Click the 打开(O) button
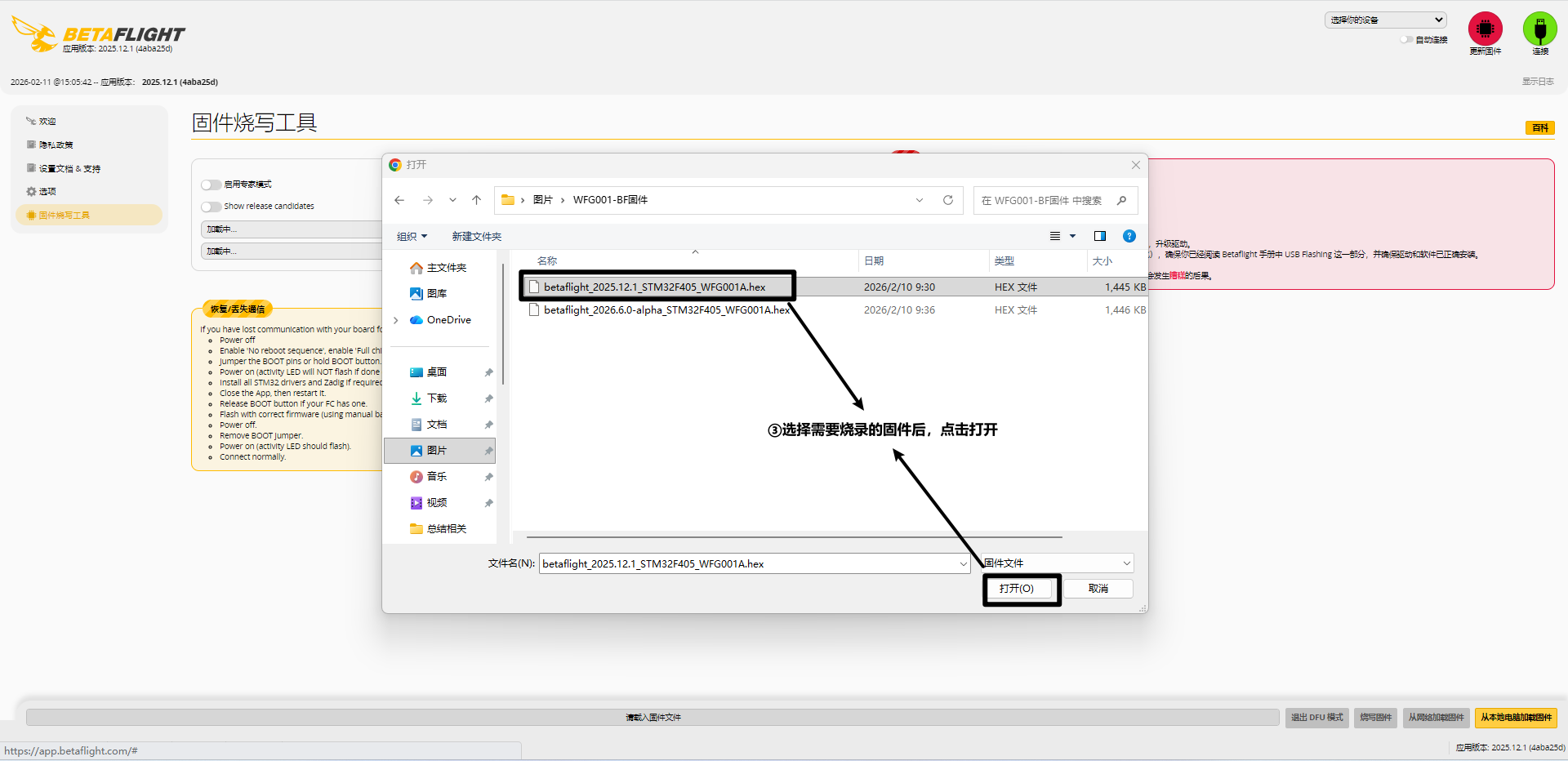This screenshot has width=1568, height=761. (1016, 589)
